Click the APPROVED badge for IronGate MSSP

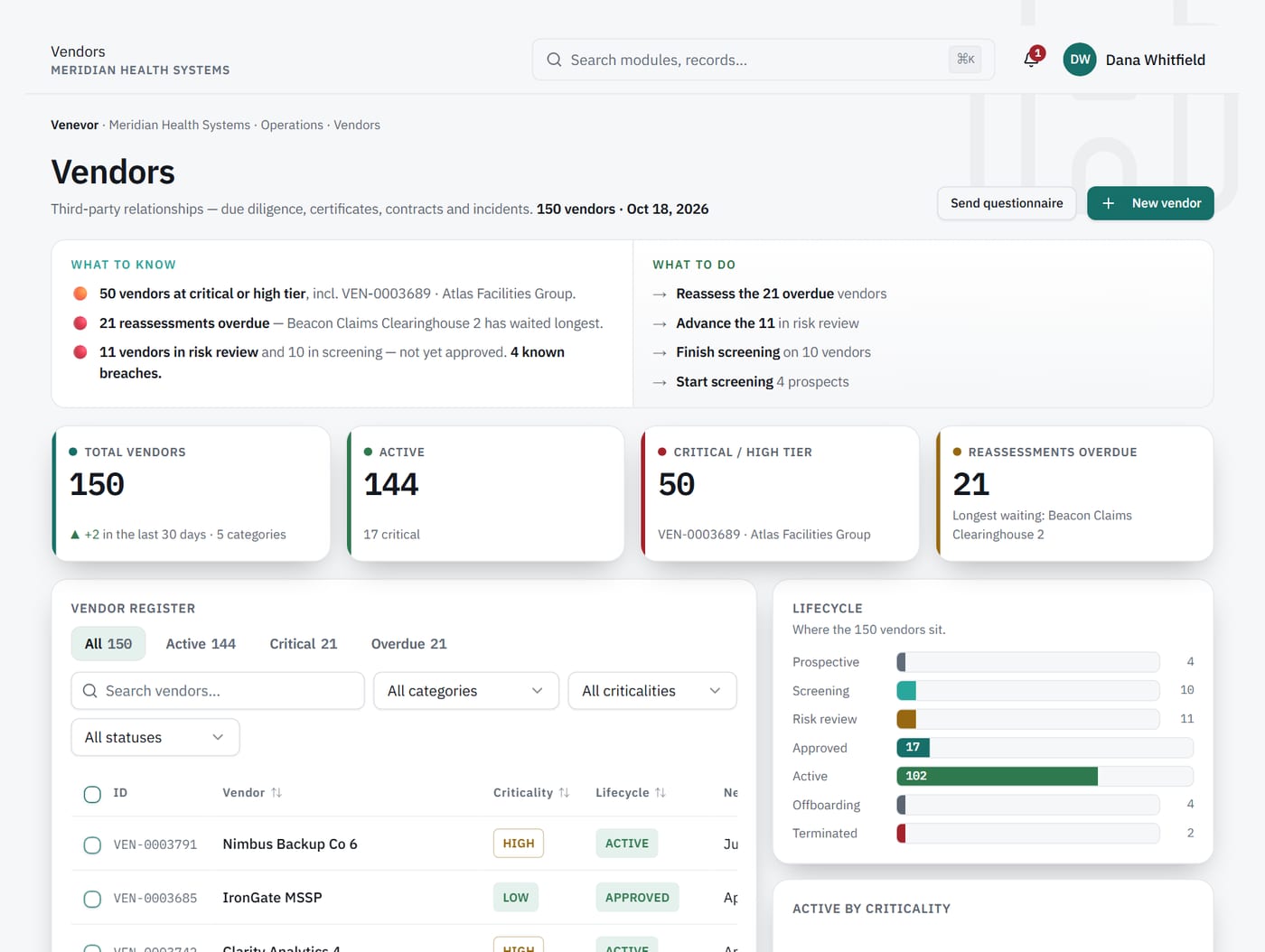coord(638,898)
